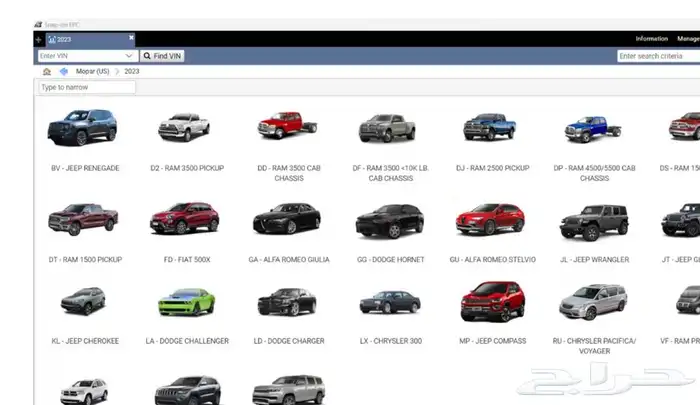Click the 'DT - RAM 1500 PICKUP' label
Viewport: 700px width, 405px height.
point(85,259)
